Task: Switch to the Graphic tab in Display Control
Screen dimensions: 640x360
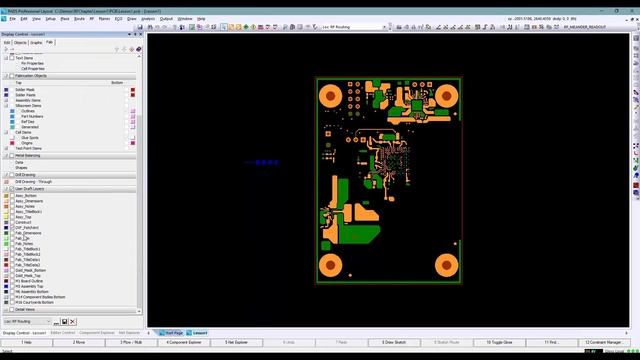Action: 36,42
